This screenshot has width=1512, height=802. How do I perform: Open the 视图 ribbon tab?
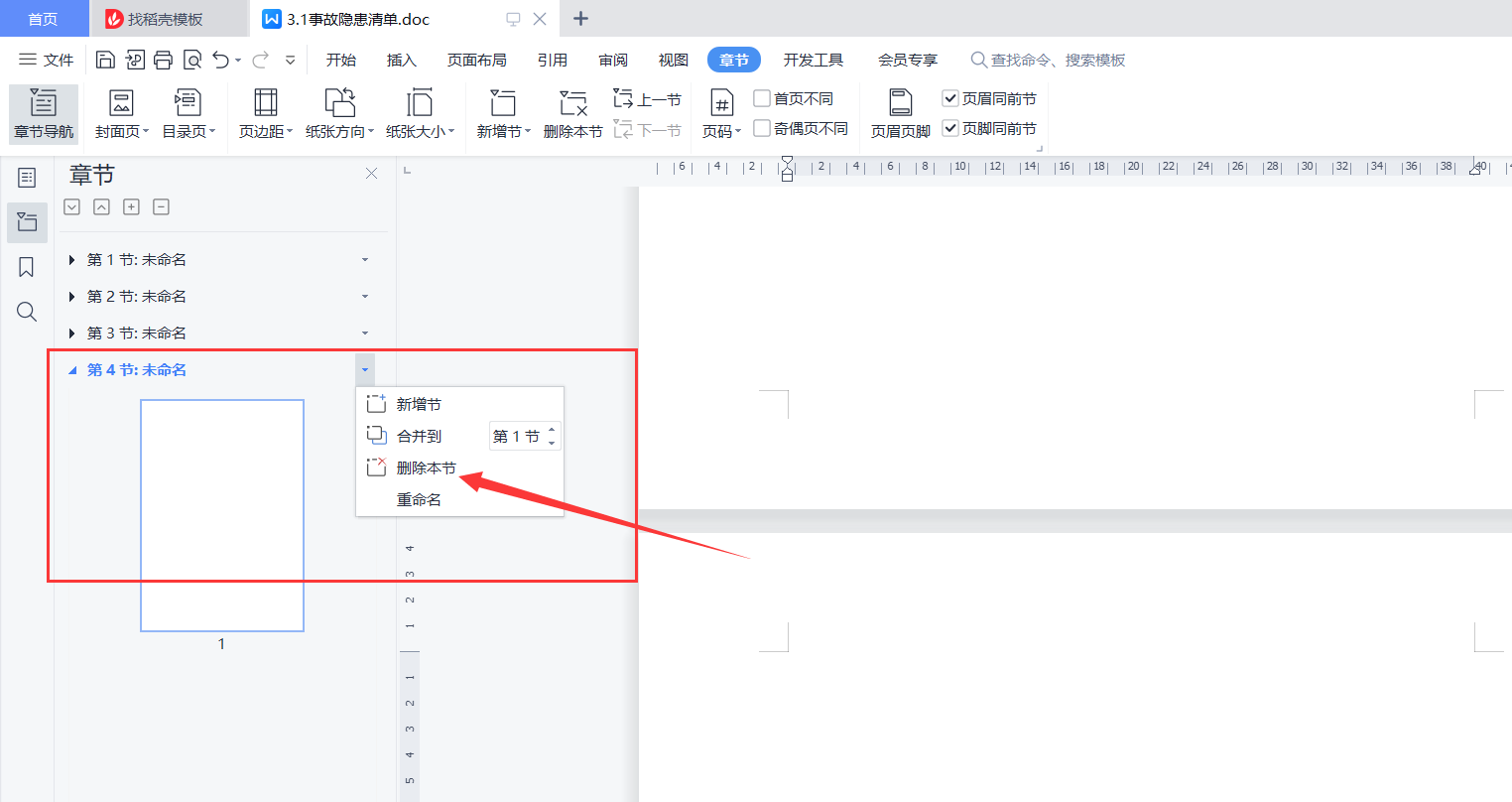pos(674,61)
